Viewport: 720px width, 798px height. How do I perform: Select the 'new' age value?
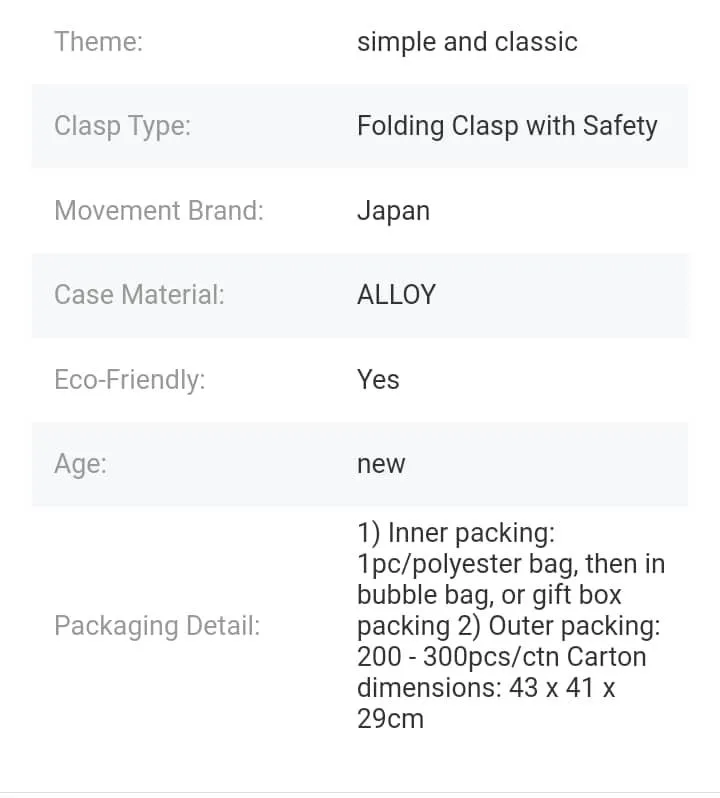(x=381, y=464)
